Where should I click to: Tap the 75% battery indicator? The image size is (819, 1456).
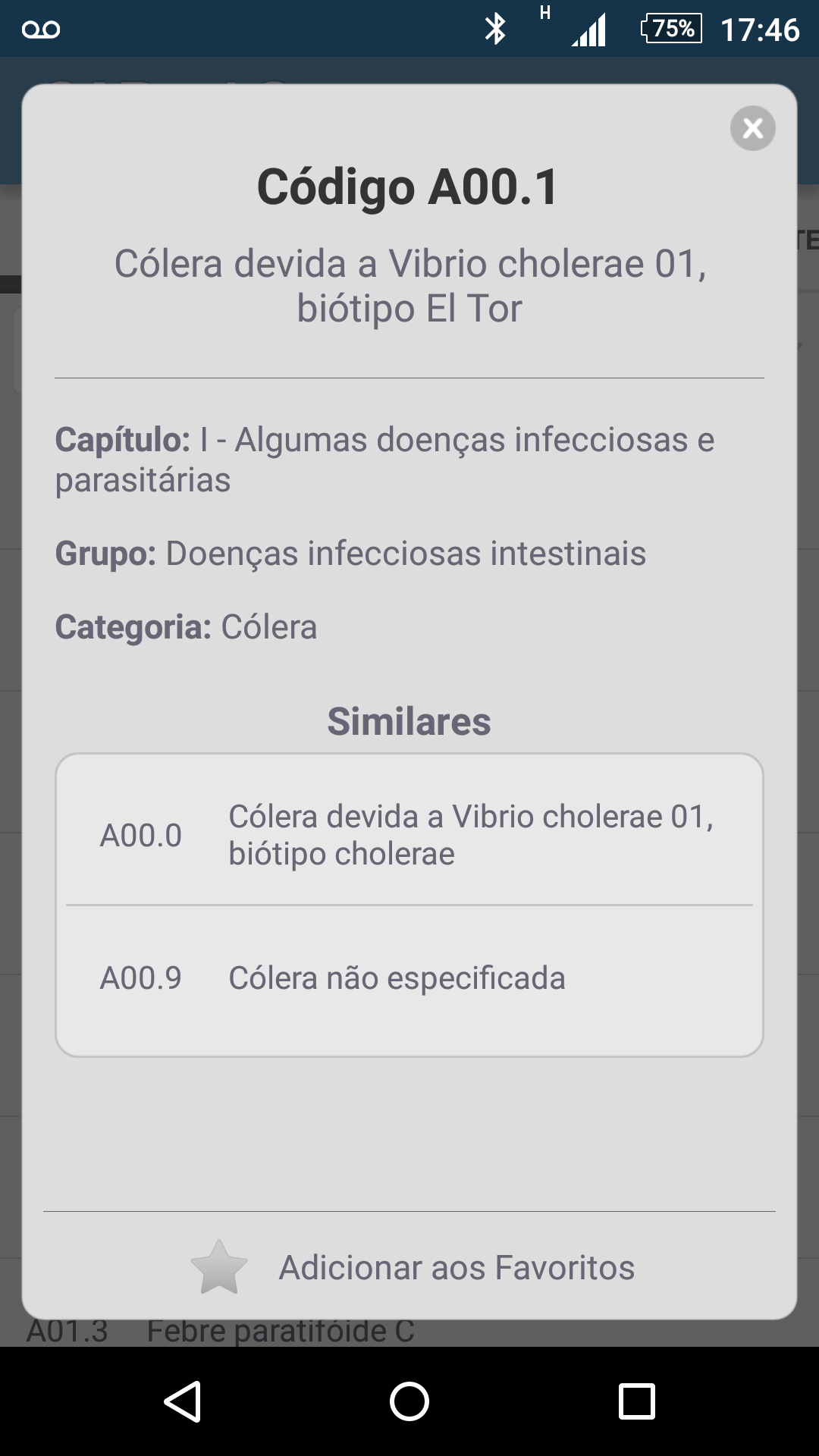tap(671, 29)
